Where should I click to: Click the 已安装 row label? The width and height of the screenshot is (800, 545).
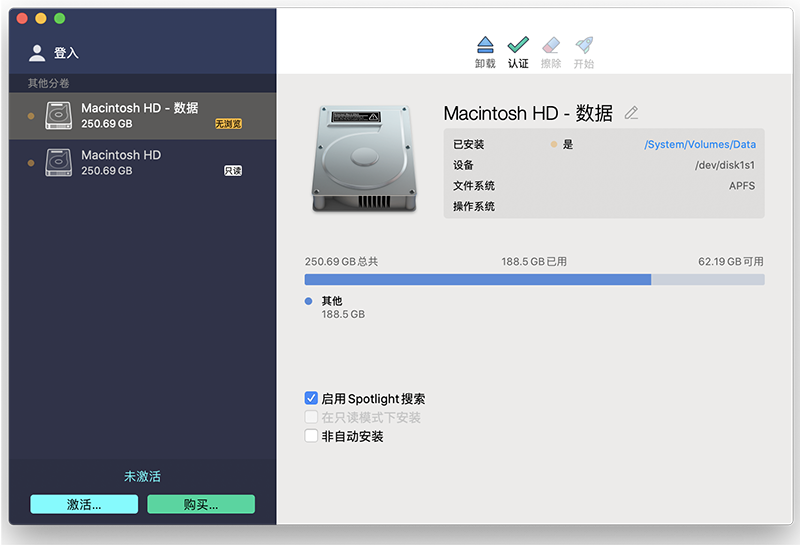(468, 144)
